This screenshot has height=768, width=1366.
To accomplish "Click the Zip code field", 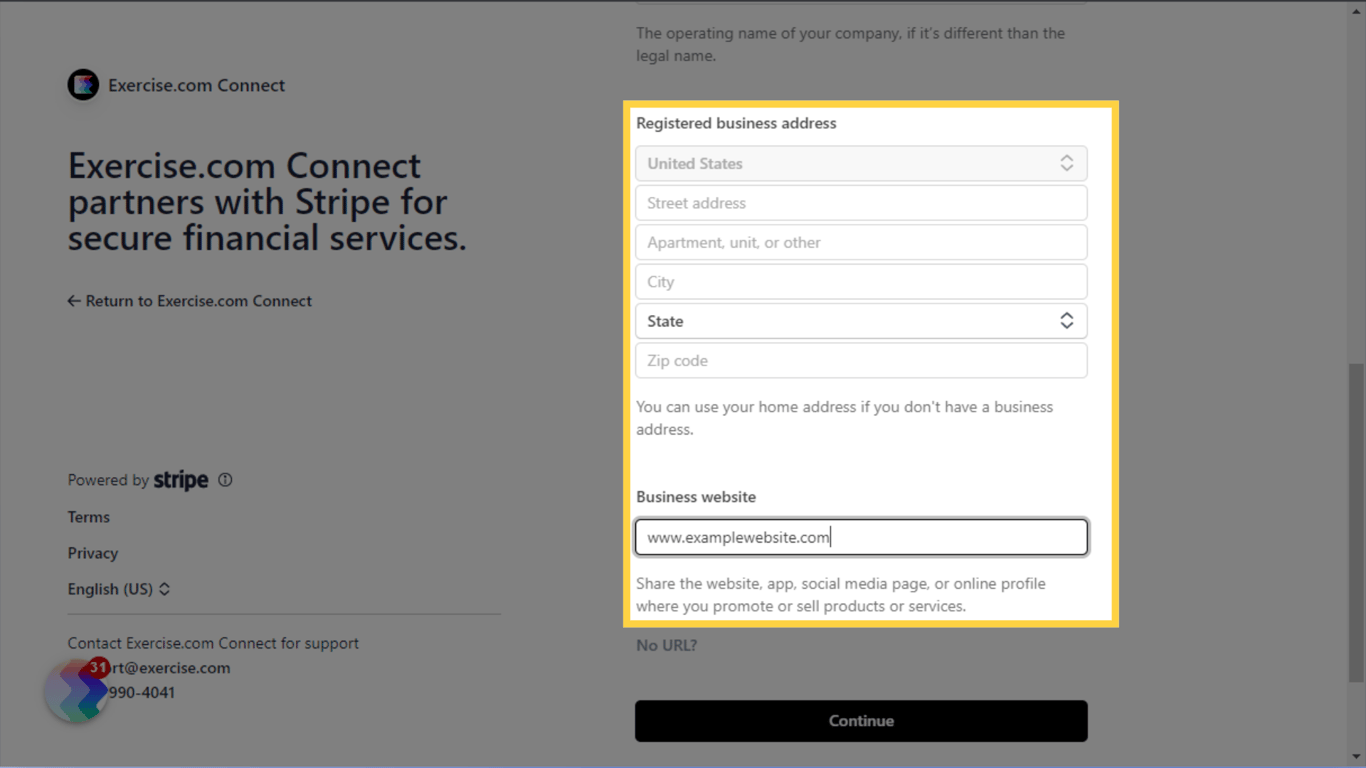I will point(861,360).
